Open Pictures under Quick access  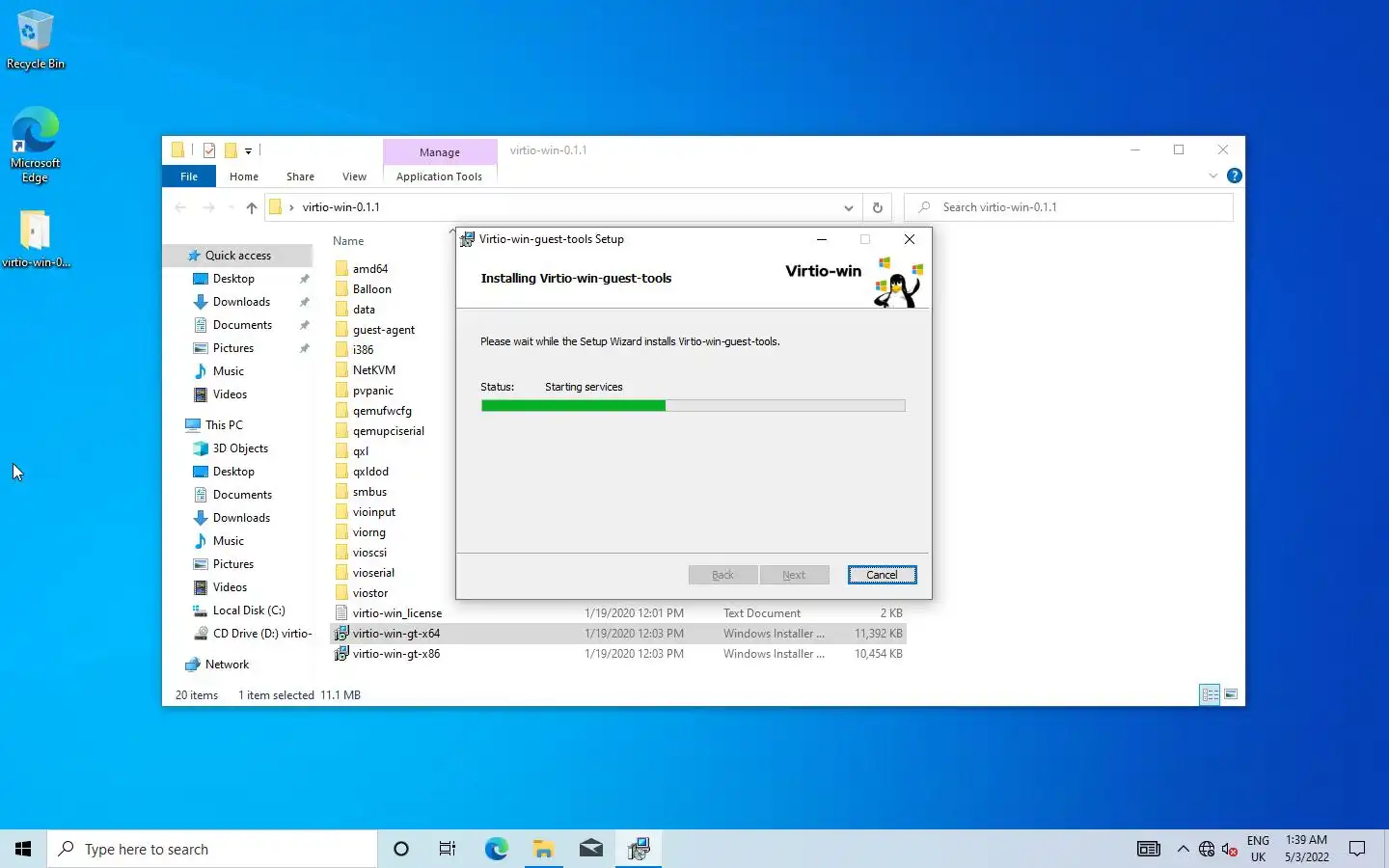[233, 348]
